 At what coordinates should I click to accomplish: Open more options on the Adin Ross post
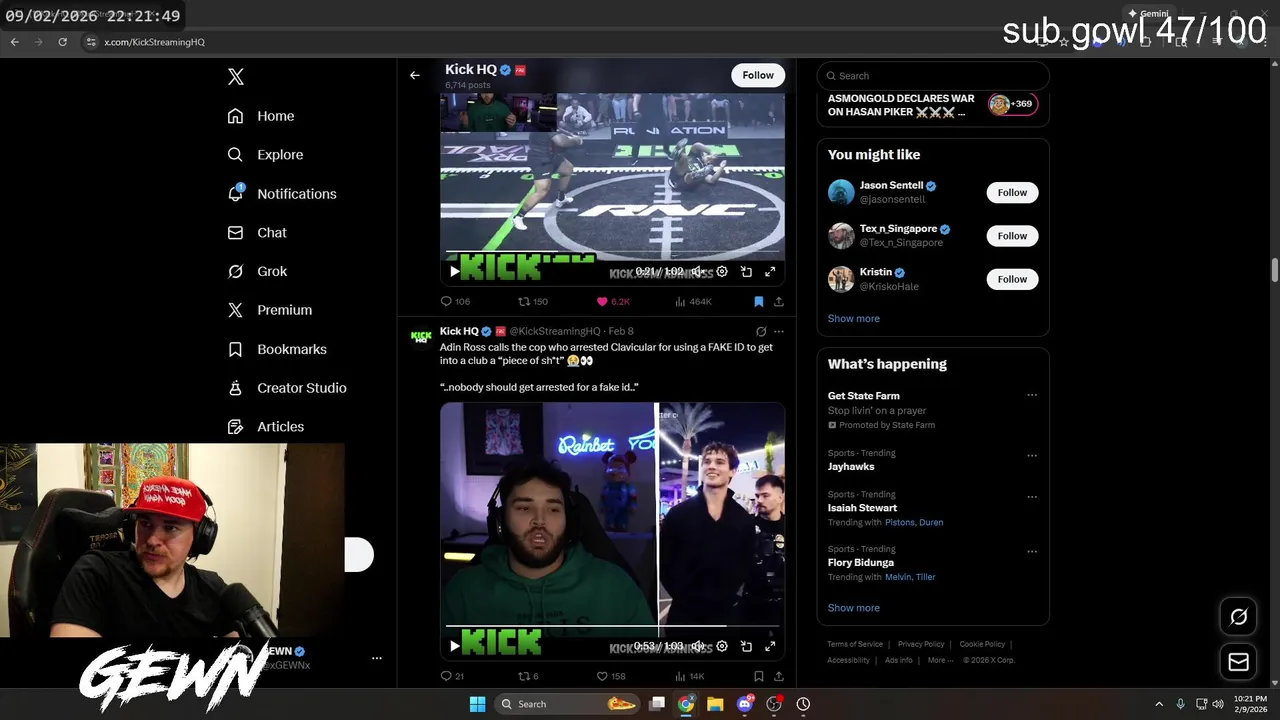[x=779, y=331]
